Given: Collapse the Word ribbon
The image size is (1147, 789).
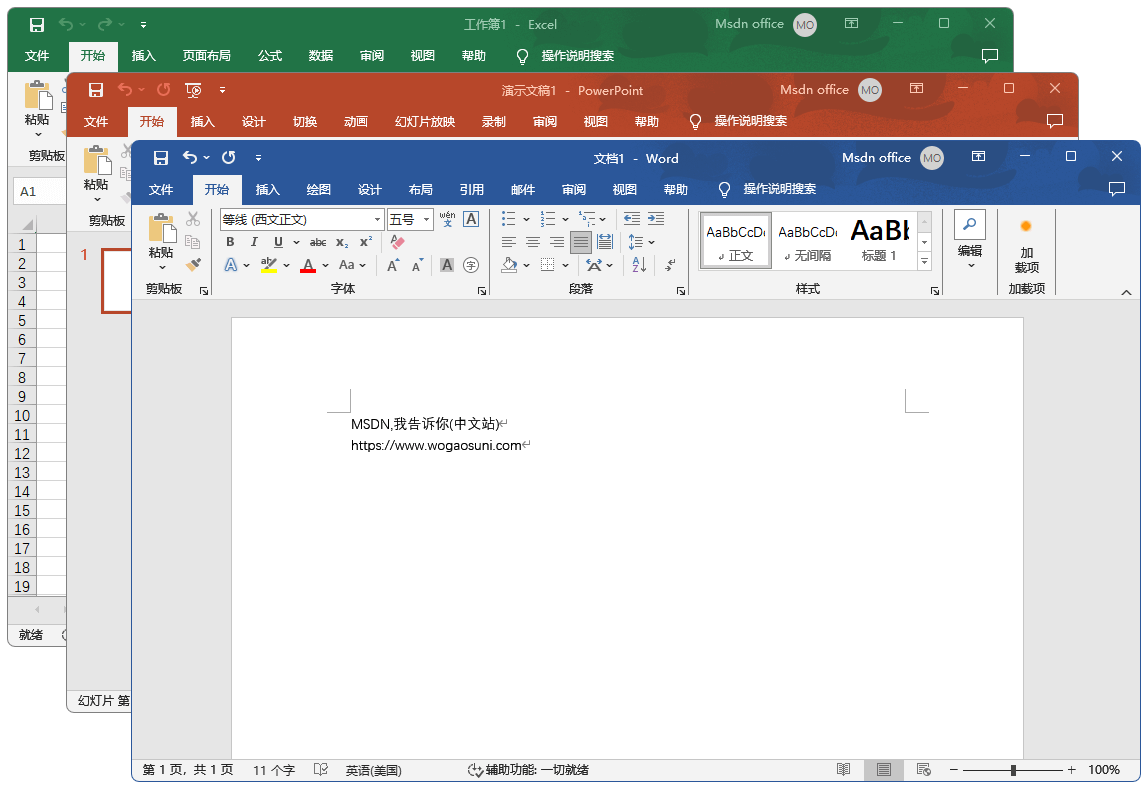Looking at the screenshot, I should point(1126,292).
